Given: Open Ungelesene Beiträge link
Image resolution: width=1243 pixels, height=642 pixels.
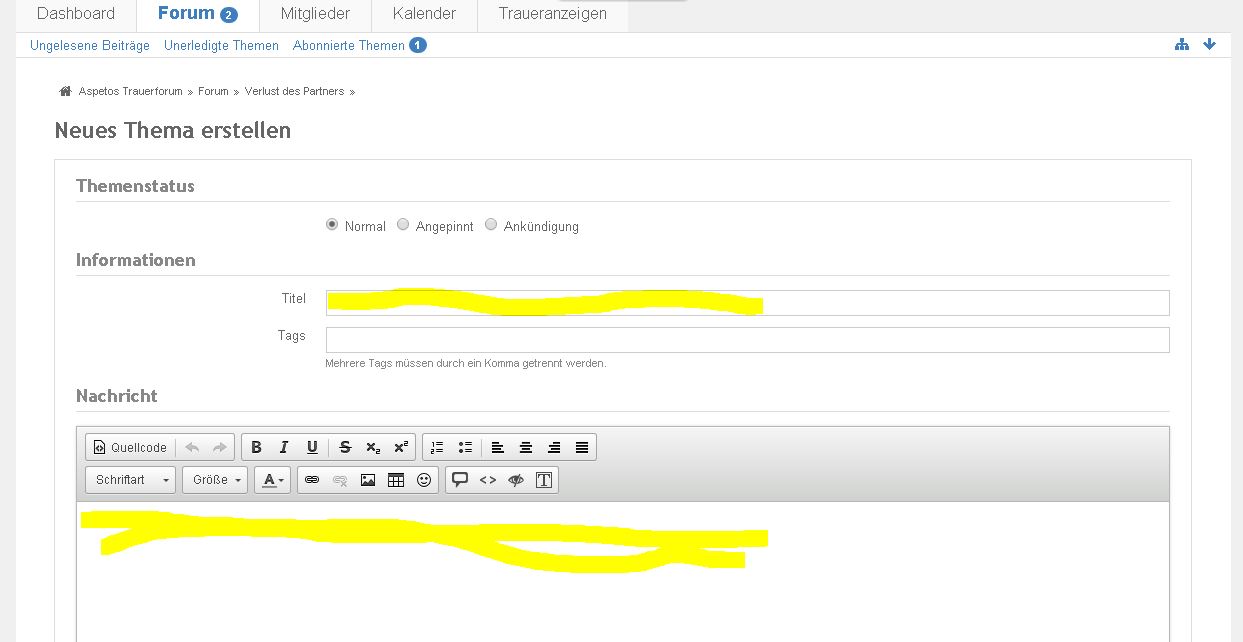Looking at the screenshot, I should coord(90,46).
